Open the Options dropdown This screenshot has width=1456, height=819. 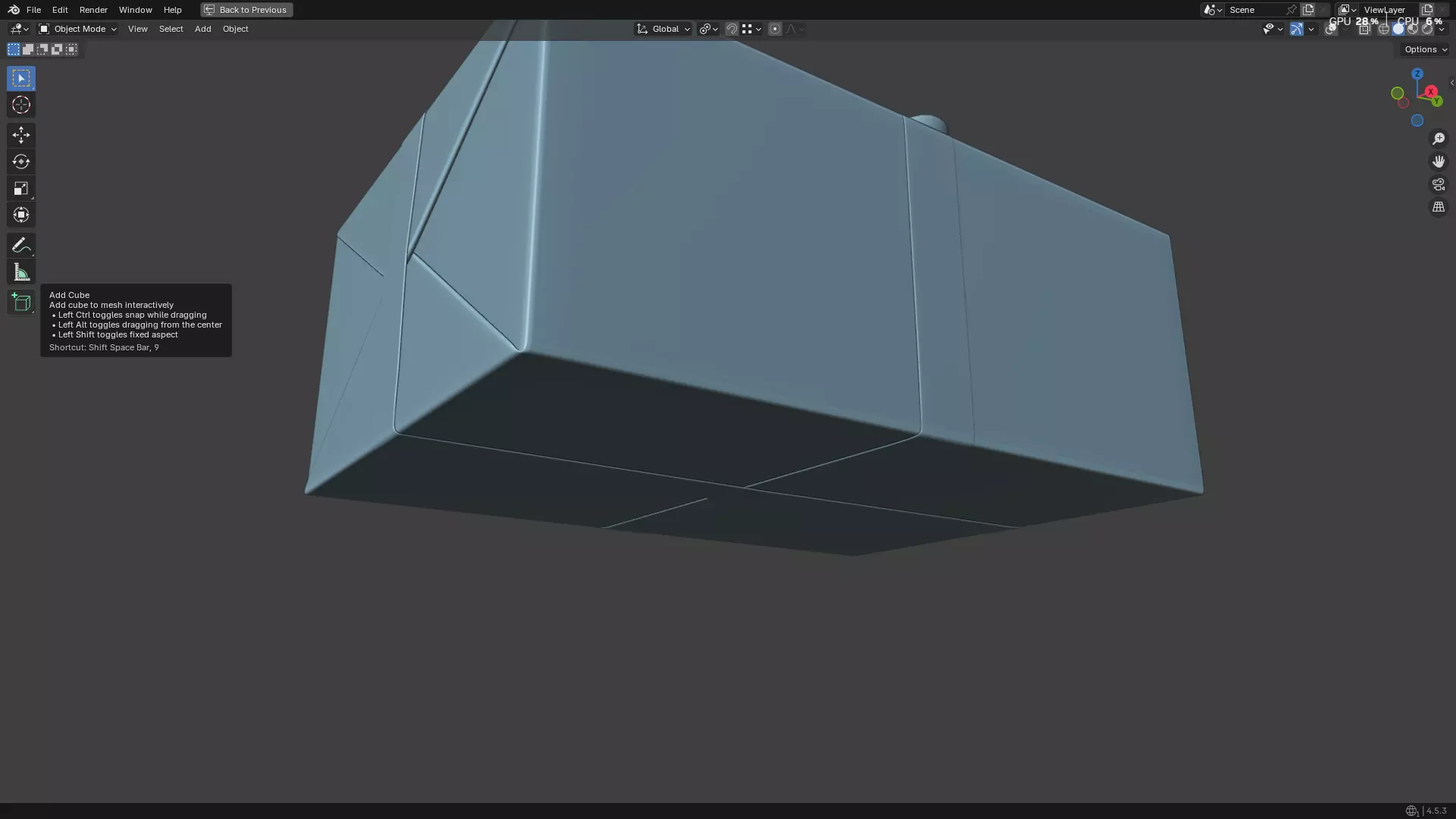click(x=1426, y=49)
